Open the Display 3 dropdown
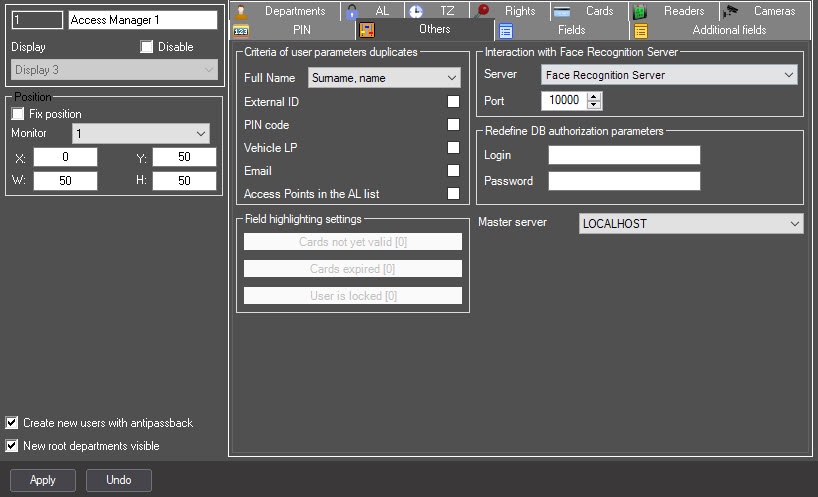This screenshot has width=818, height=497. click(x=114, y=70)
